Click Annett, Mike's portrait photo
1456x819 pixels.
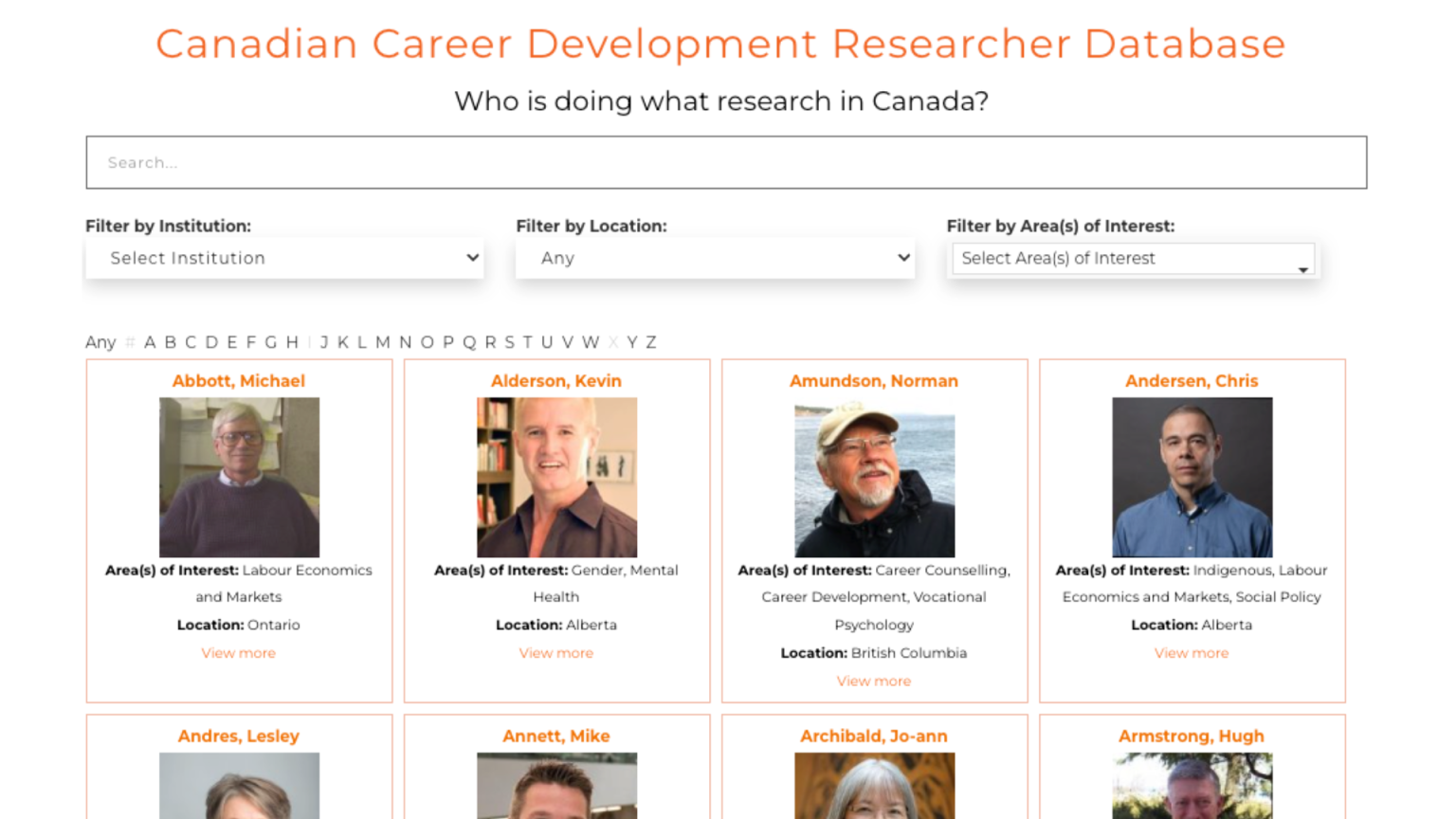click(x=555, y=787)
